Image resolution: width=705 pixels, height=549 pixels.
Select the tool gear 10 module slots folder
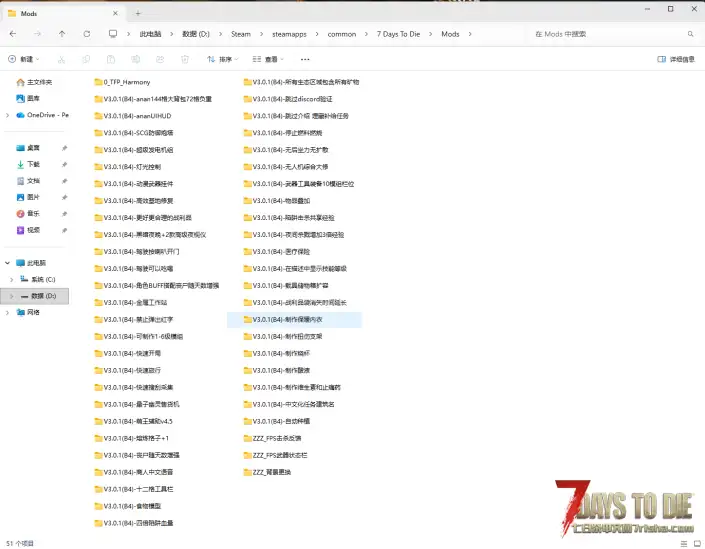(x=299, y=184)
